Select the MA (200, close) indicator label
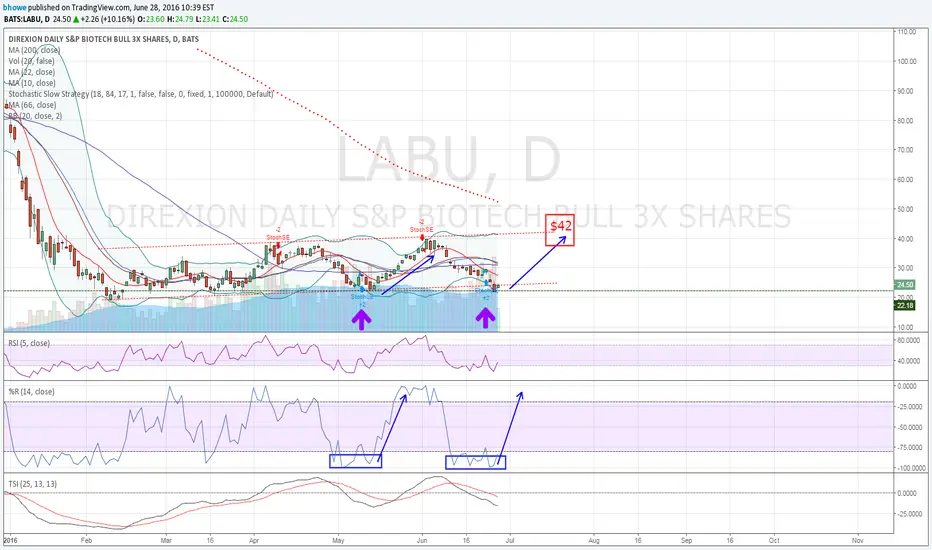Viewport: 932px width, 550px height. [34, 50]
